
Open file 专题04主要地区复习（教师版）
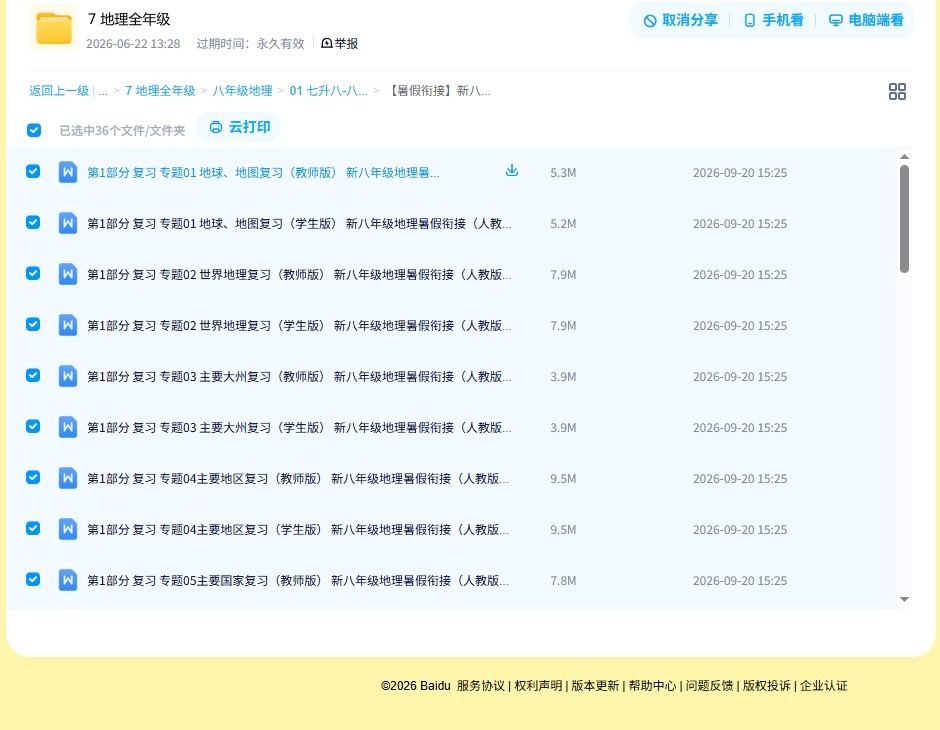[298, 478]
